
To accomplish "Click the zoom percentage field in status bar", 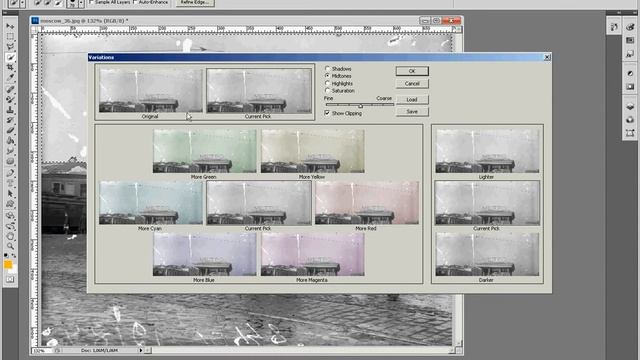I will point(42,350).
